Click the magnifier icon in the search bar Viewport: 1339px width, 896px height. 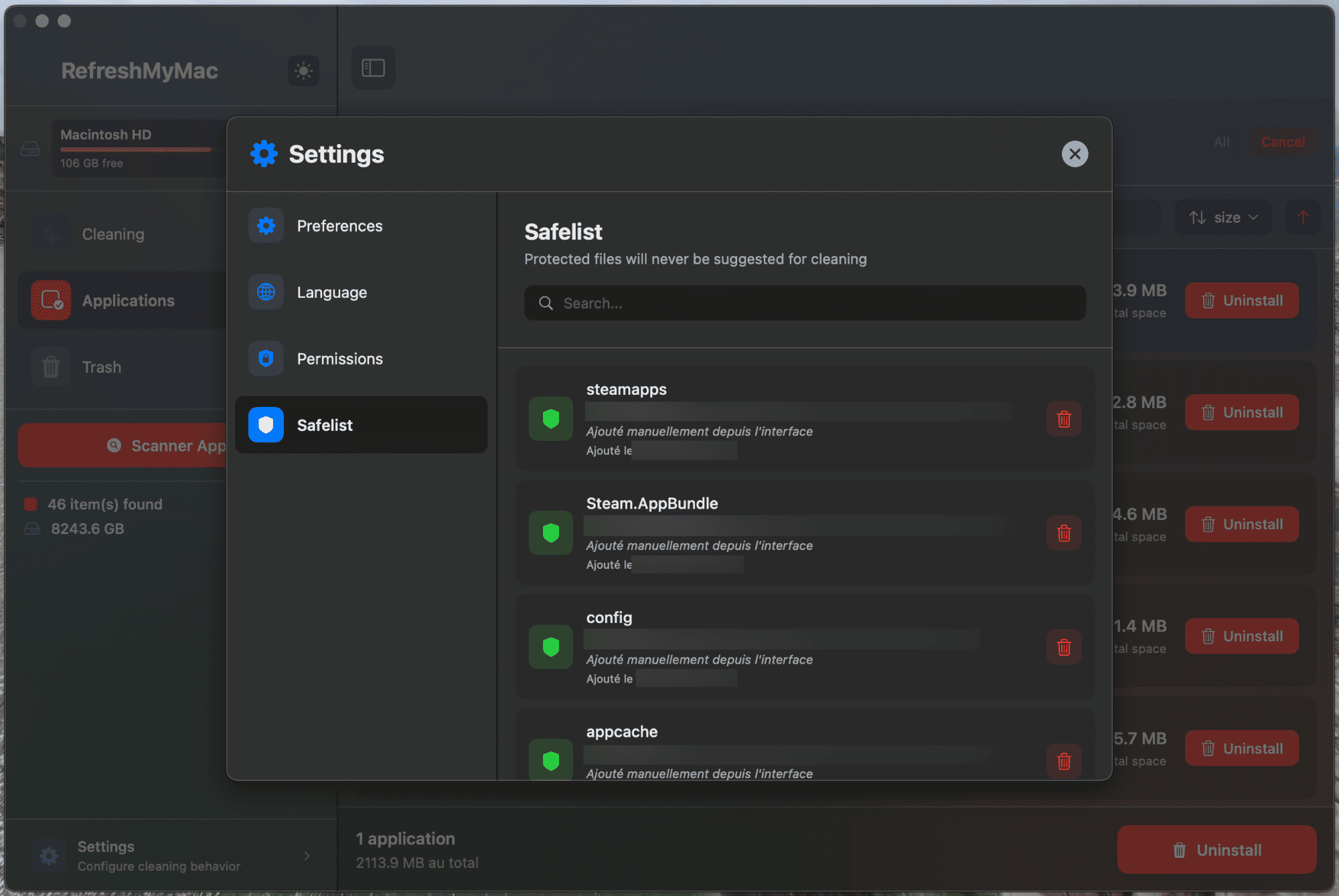click(546, 302)
